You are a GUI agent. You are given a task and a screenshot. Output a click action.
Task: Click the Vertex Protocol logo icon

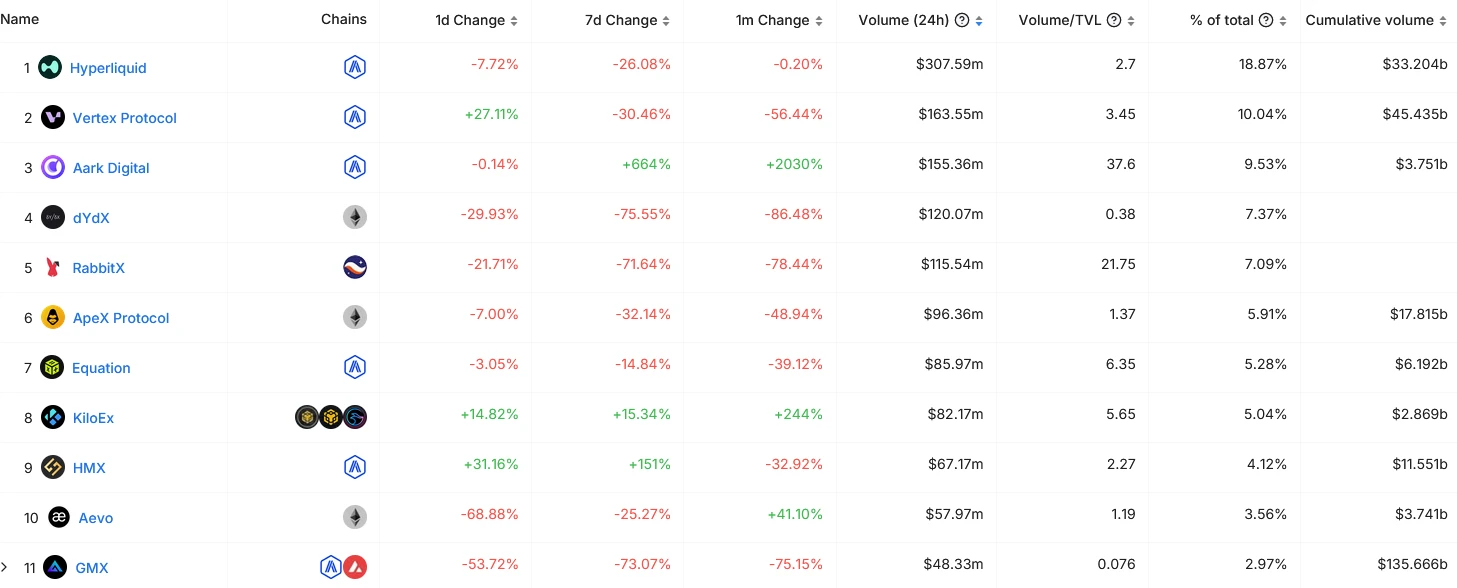pyautogui.click(x=53, y=118)
